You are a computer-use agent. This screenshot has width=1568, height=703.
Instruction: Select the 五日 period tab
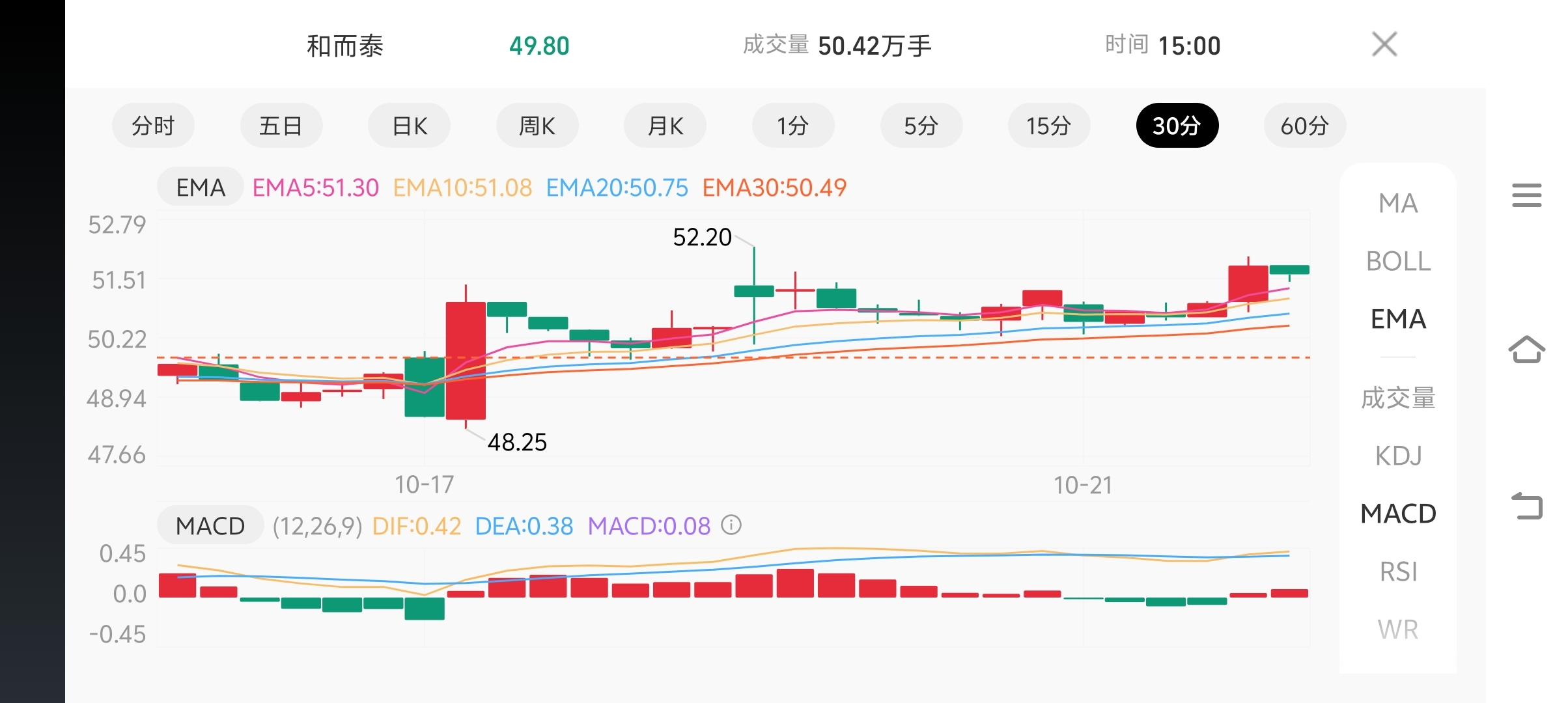pyautogui.click(x=281, y=125)
